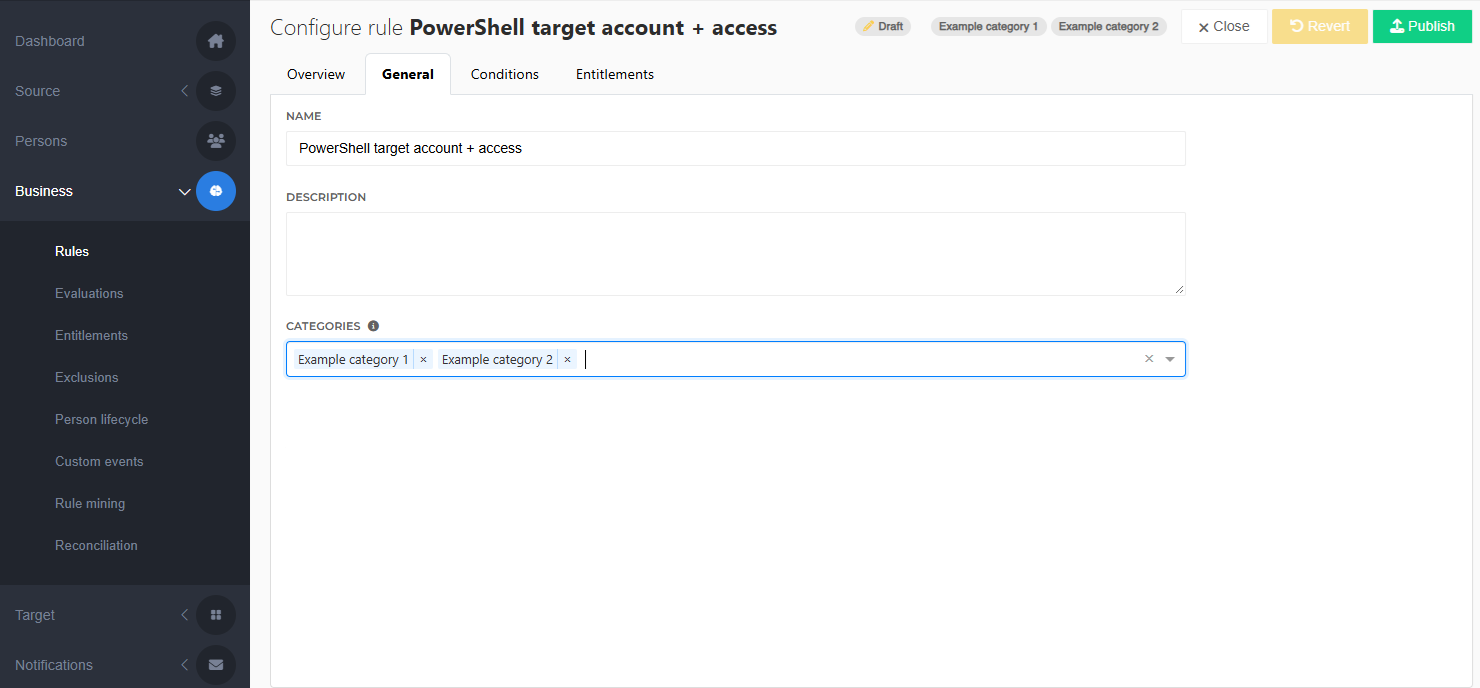Image resolution: width=1480 pixels, height=688 pixels.
Task: Click the Example category 2 header badge
Action: pos(1109,27)
